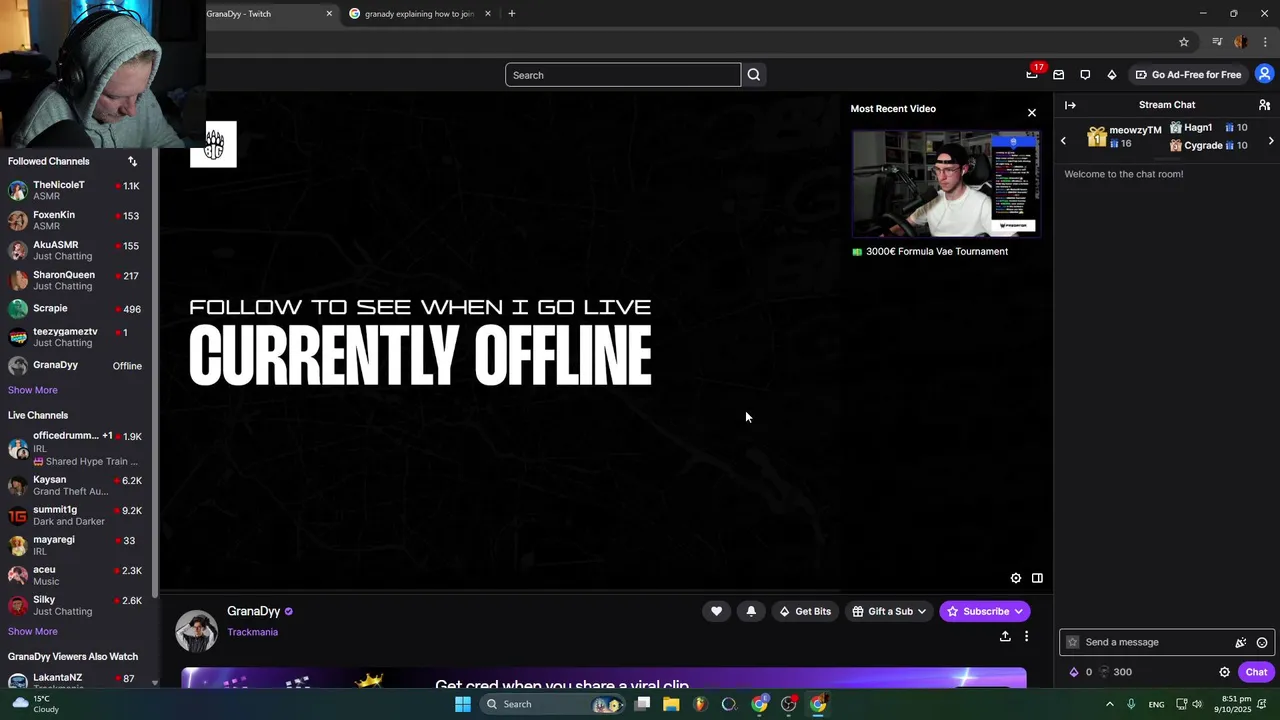Click the Bits diamond icon in top bar
The image size is (1280, 720).
coord(1111,74)
